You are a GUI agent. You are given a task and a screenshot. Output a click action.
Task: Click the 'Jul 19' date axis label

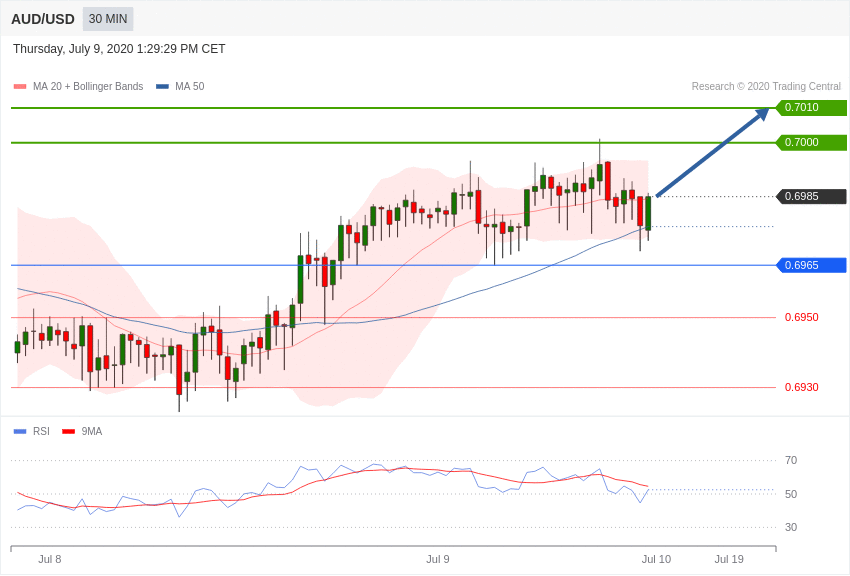pyautogui.click(x=729, y=559)
